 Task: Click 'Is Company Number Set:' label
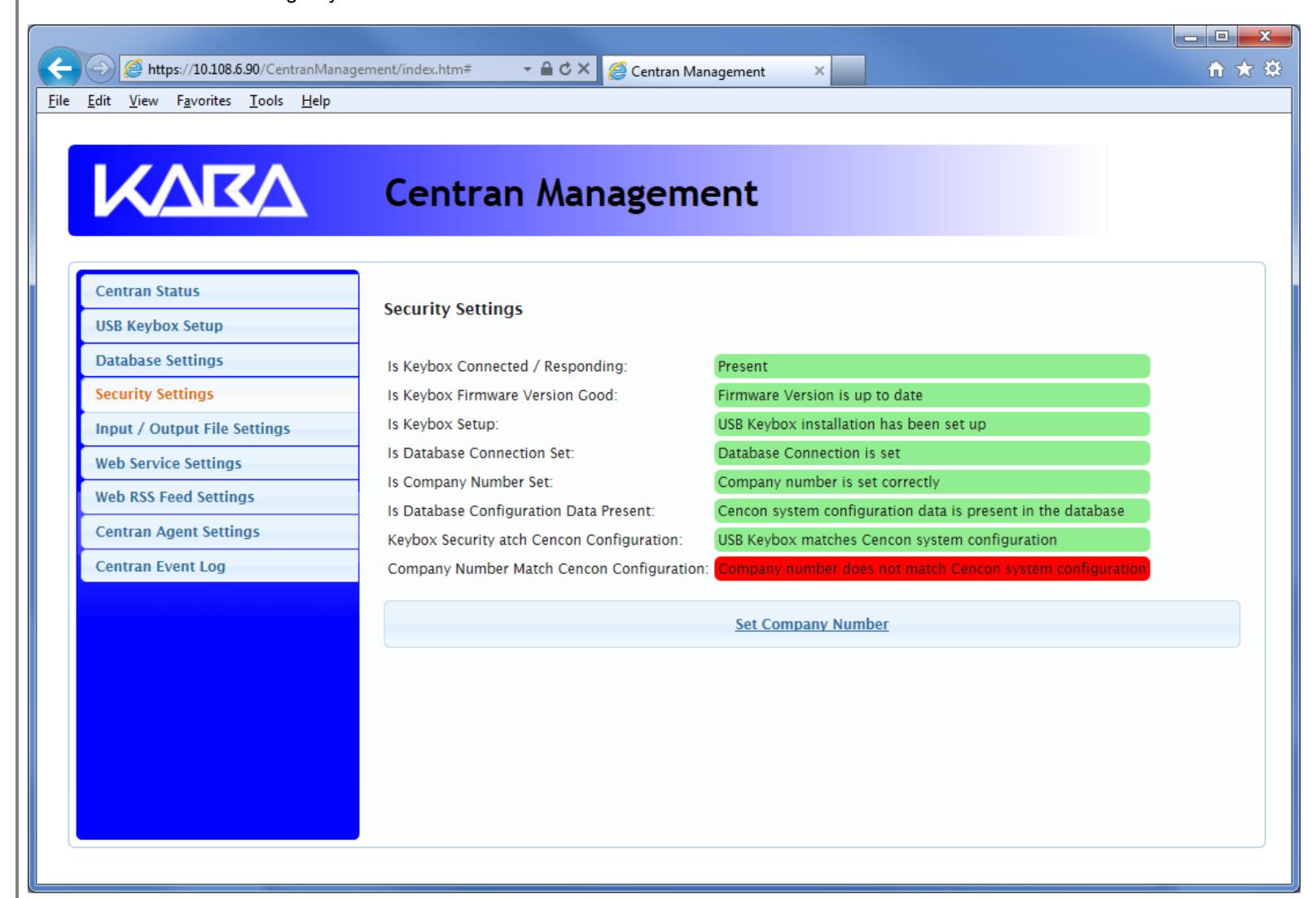470,482
